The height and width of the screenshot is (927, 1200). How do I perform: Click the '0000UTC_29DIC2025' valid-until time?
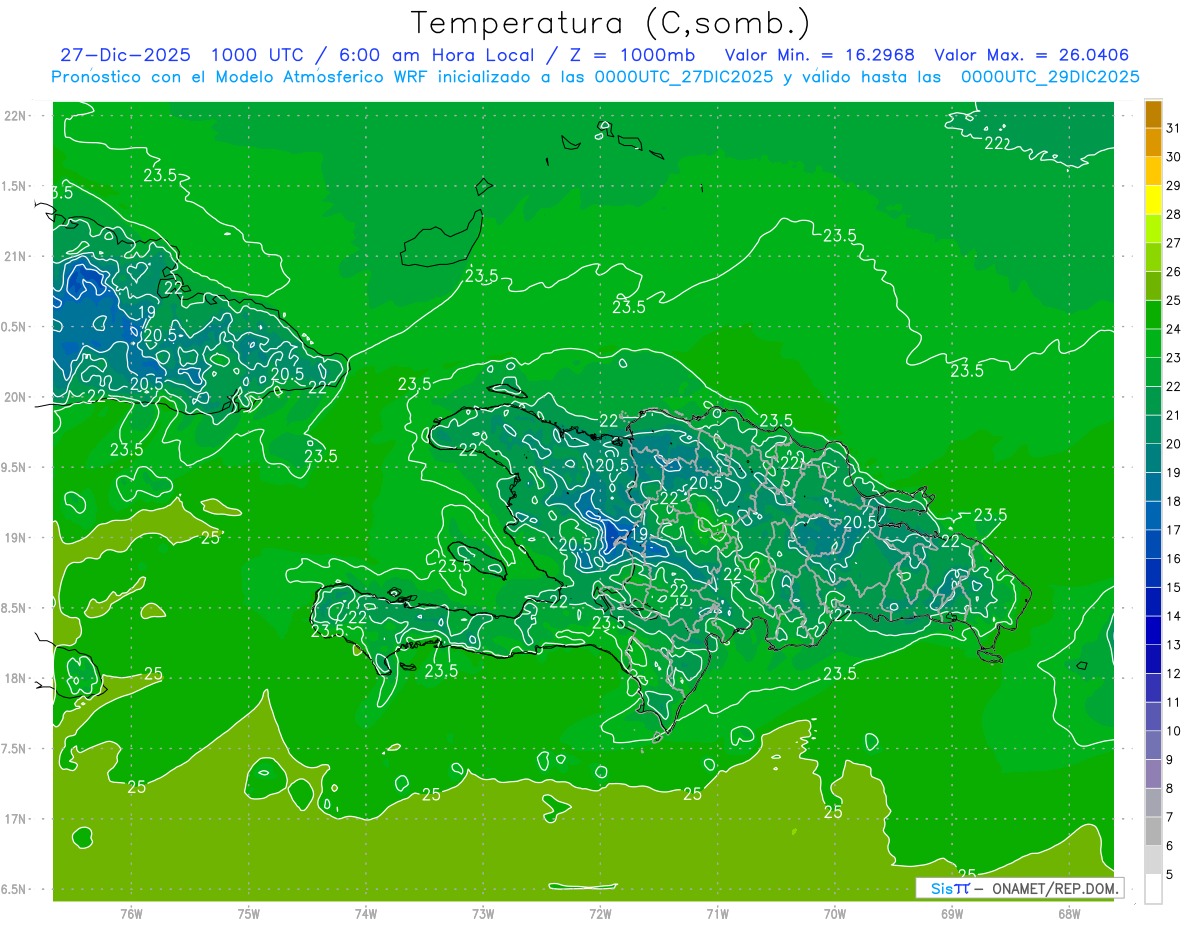1050,77
